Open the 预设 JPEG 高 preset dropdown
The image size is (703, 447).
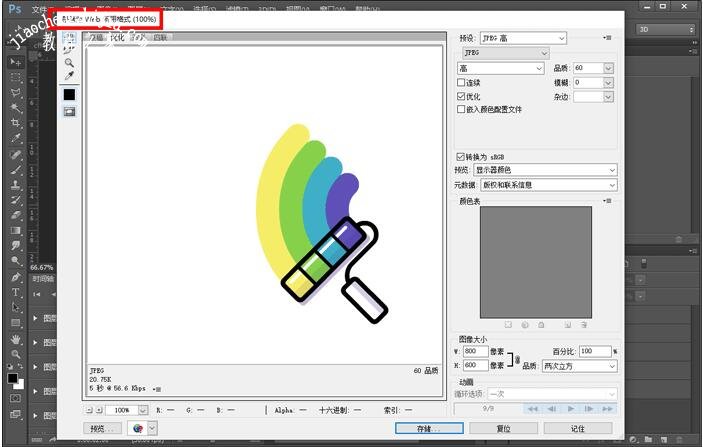click(x=523, y=38)
